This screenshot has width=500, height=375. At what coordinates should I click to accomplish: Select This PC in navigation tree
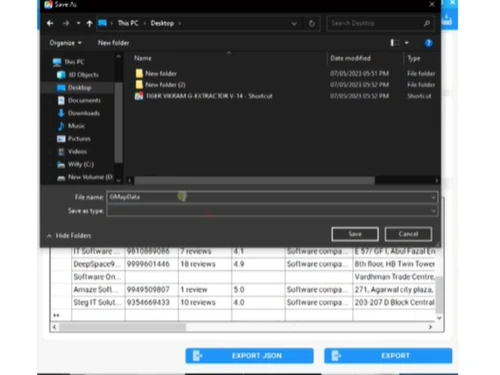(69, 62)
